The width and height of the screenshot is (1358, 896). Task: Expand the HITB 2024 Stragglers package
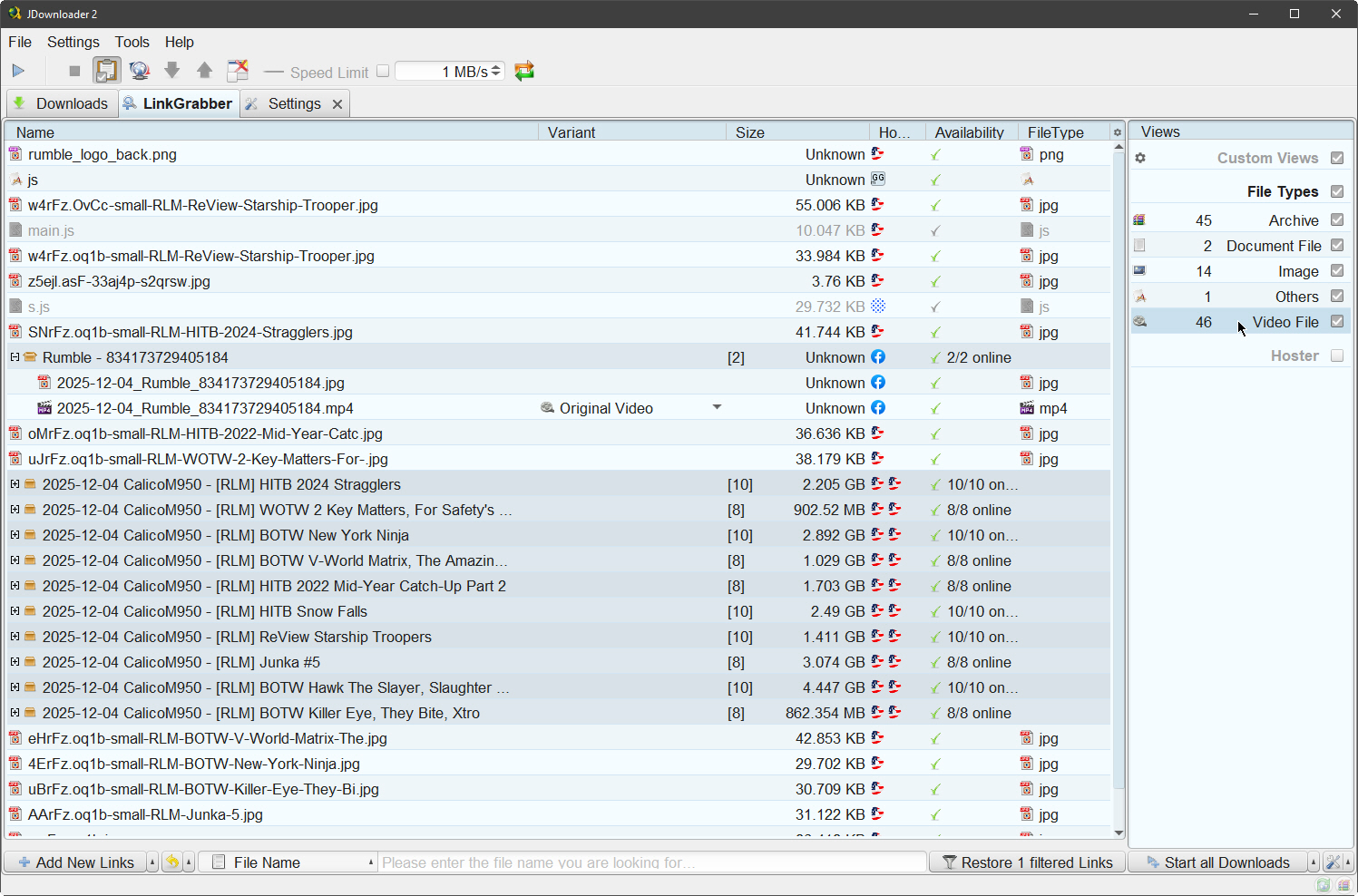15,484
